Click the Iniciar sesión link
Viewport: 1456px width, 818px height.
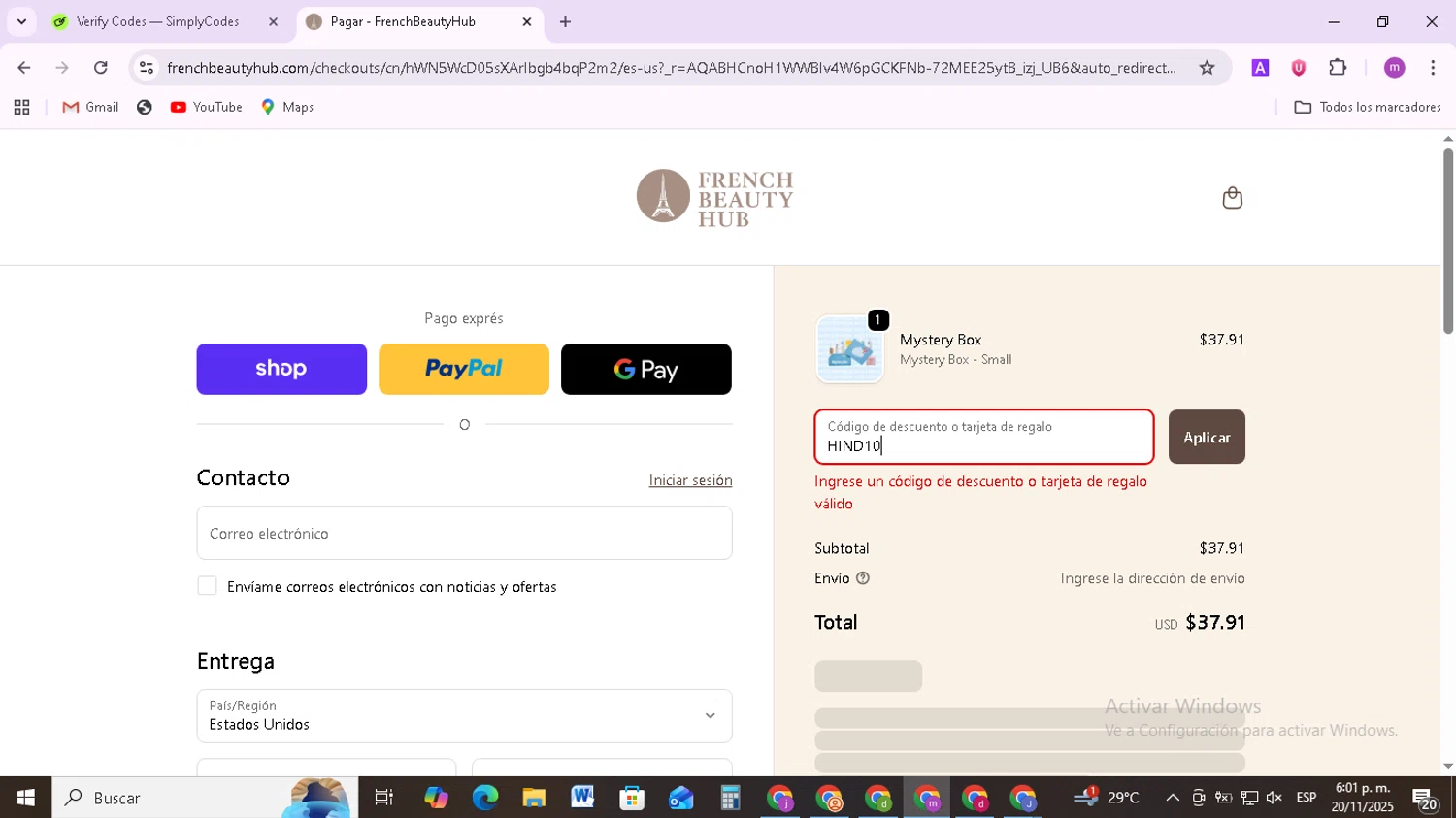[690, 480]
